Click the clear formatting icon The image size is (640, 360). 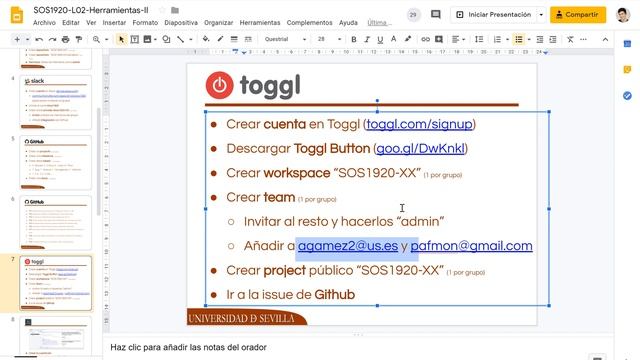tap(570, 40)
